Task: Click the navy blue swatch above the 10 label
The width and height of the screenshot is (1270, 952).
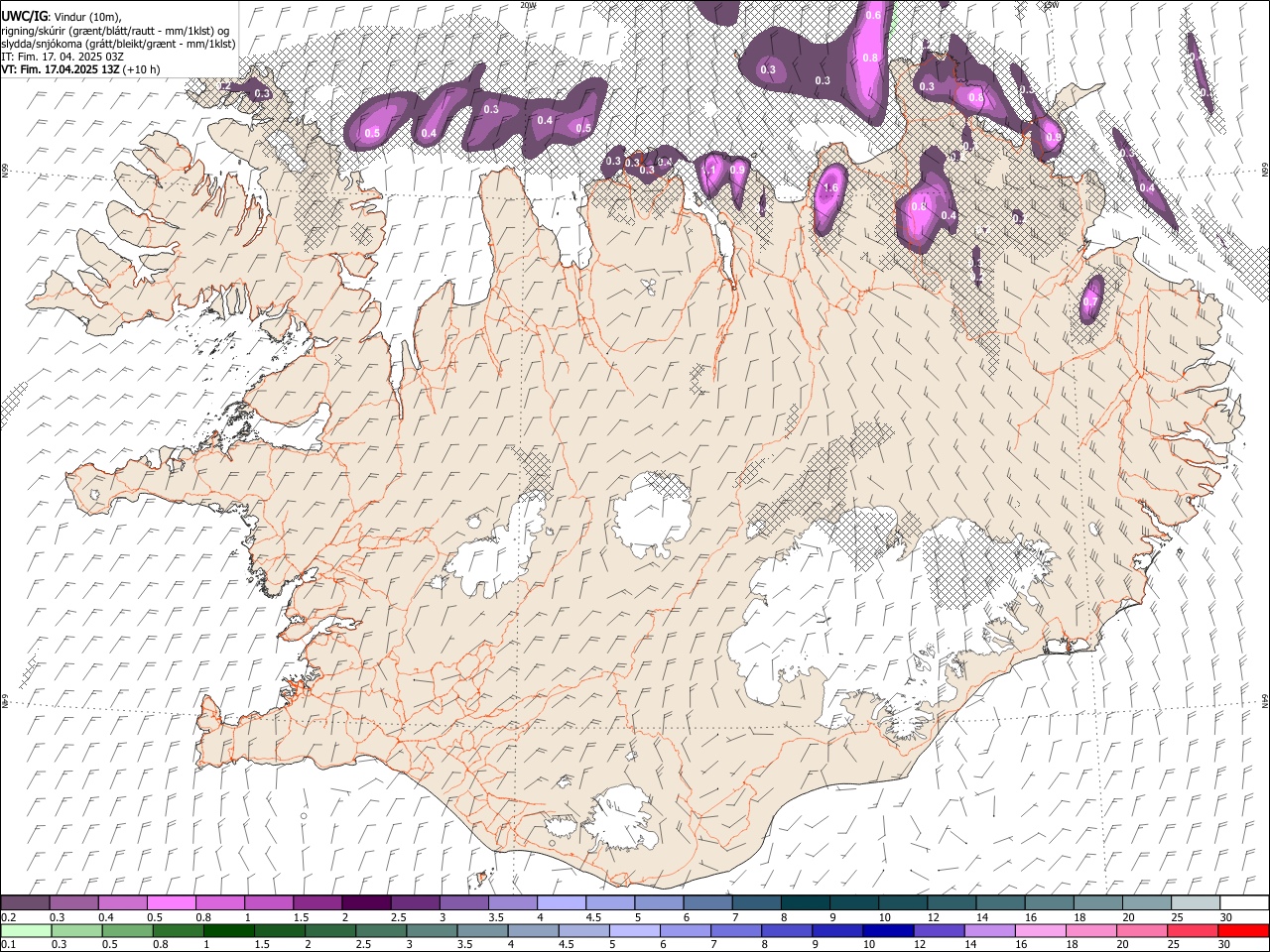Action: 887,930
